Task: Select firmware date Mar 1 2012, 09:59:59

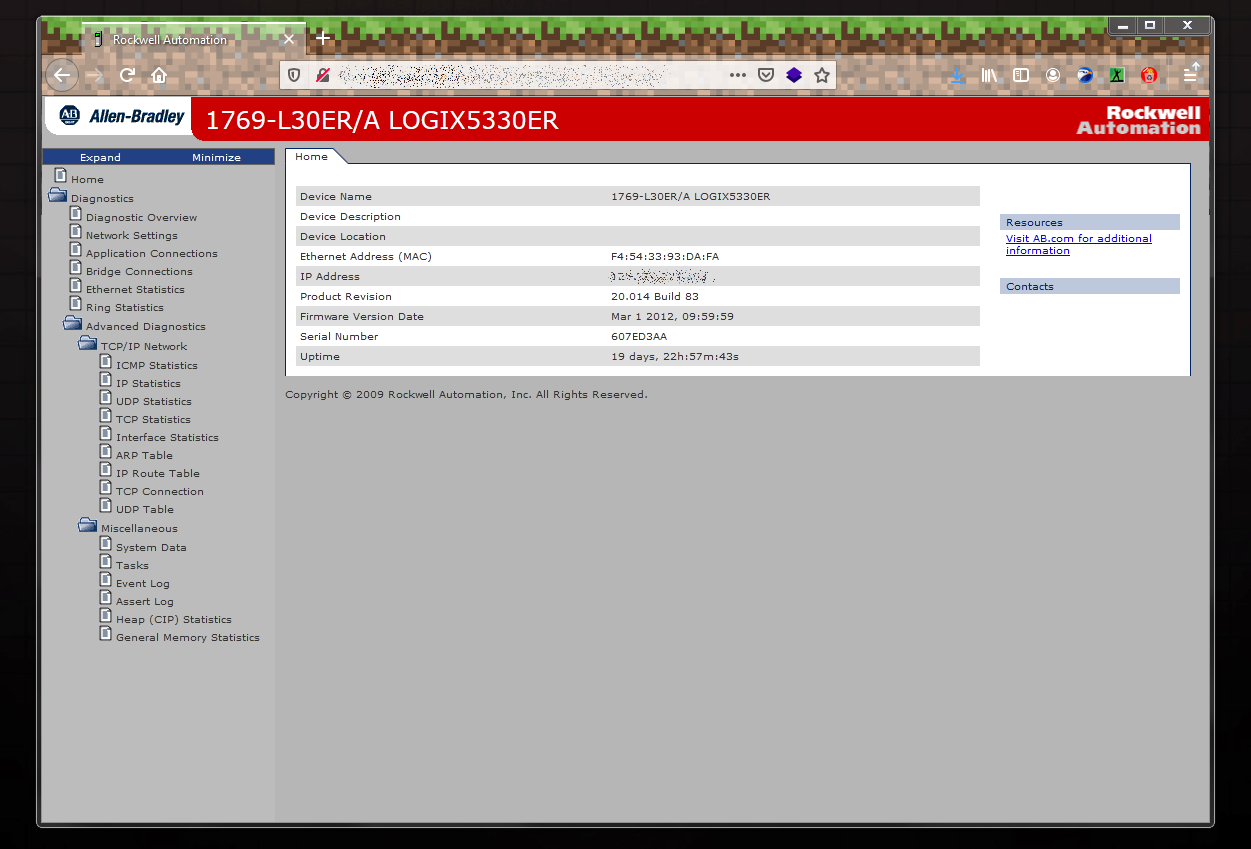Action: [x=672, y=316]
